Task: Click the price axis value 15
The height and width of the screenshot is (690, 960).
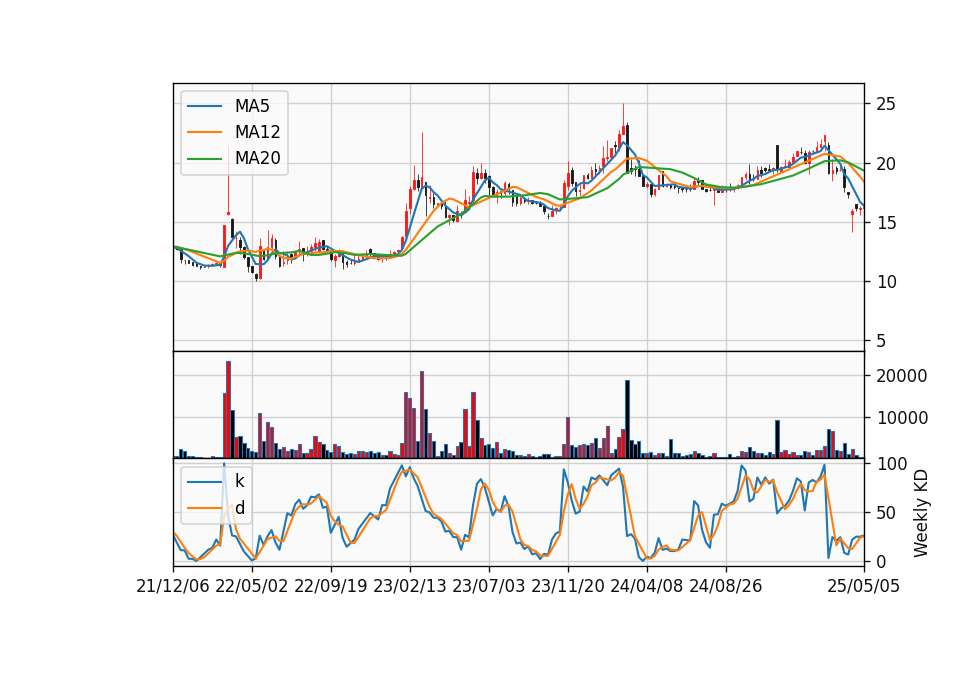Action: [885, 223]
